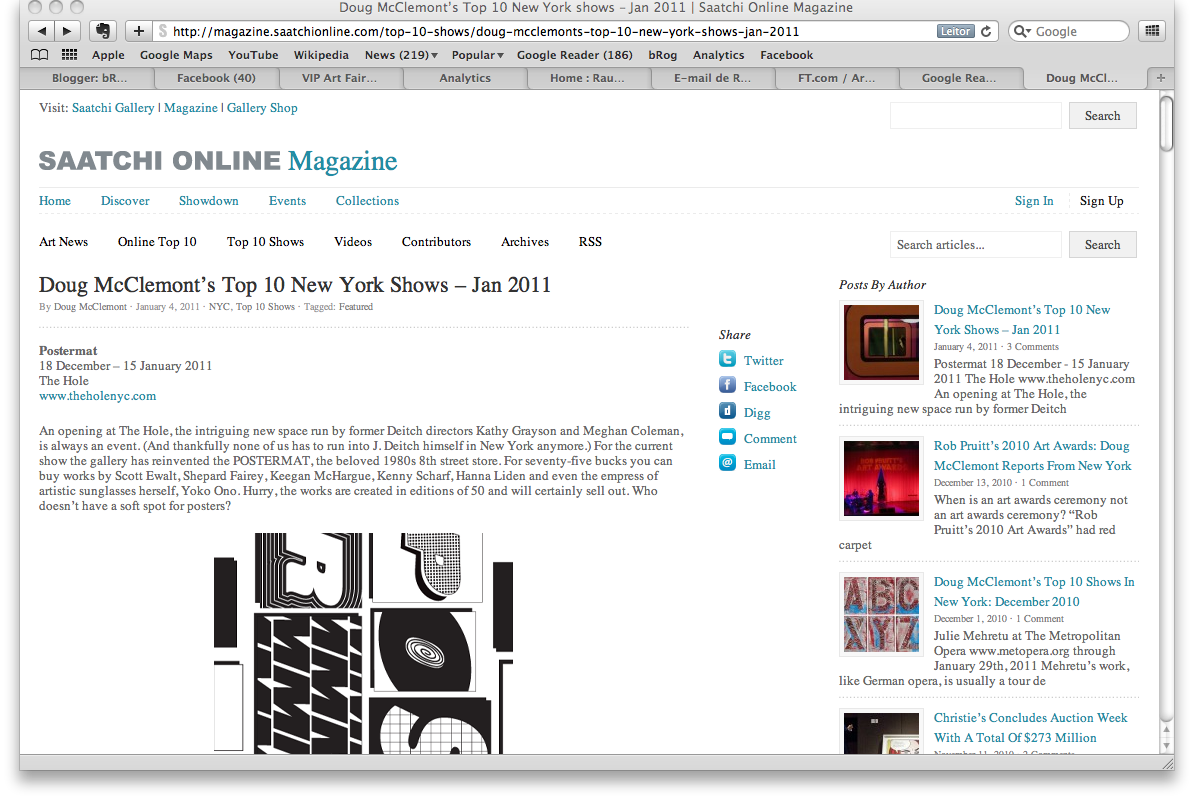Click the Doug McClemont author link

[x=90, y=307]
